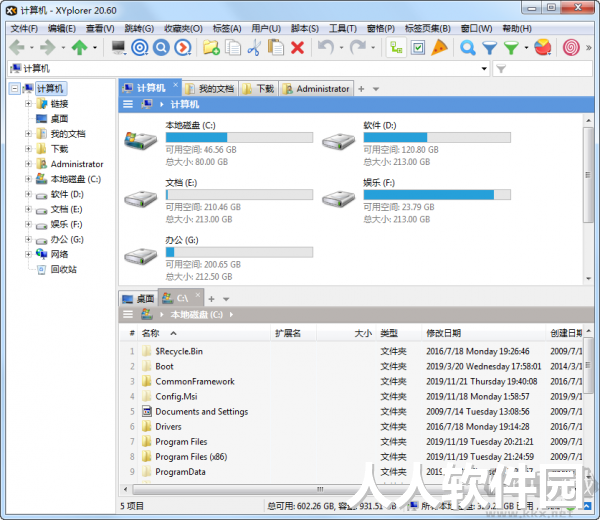Open the address bar dropdown arrow

coord(484,69)
